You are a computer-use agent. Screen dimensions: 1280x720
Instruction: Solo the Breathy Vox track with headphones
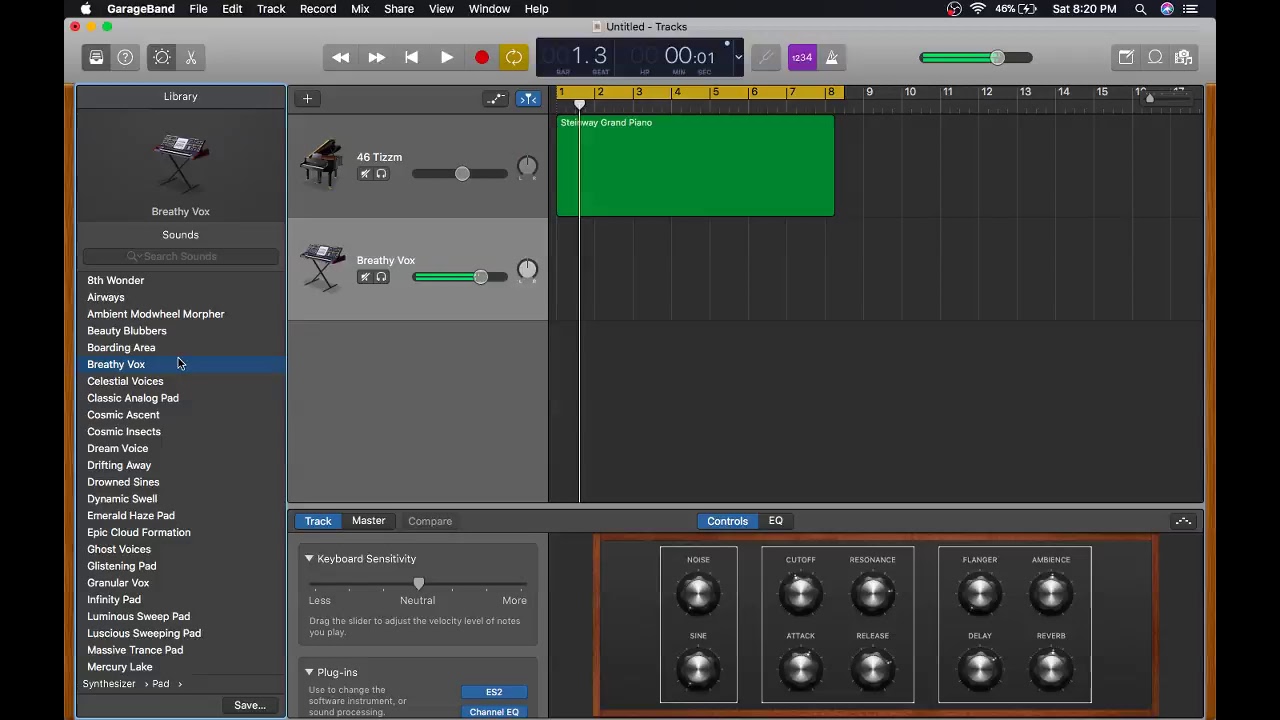[x=381, y=277]
